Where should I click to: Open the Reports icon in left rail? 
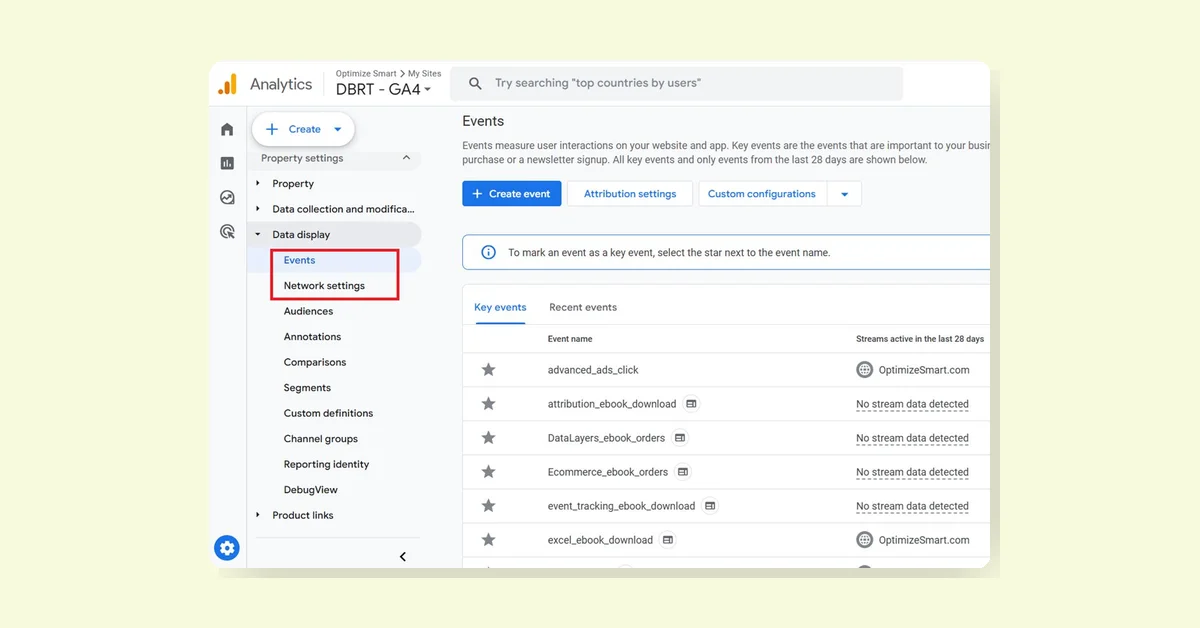point(227,163)
